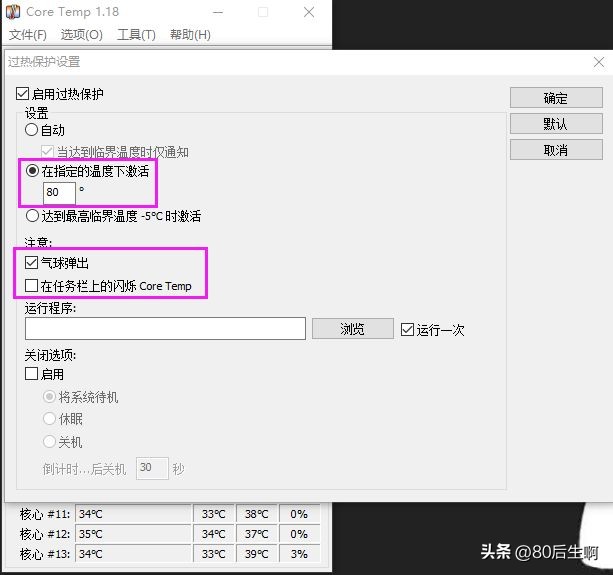Click the 运行程序 path input field
Image resolution: width=613 pixels, height=575 pixels.
(165, 328)
